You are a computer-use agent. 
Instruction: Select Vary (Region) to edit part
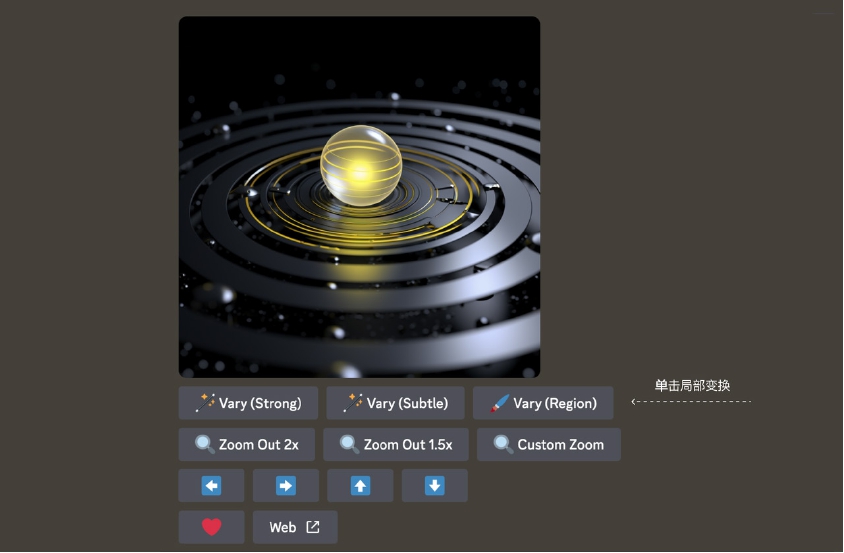tap(543, 403)
